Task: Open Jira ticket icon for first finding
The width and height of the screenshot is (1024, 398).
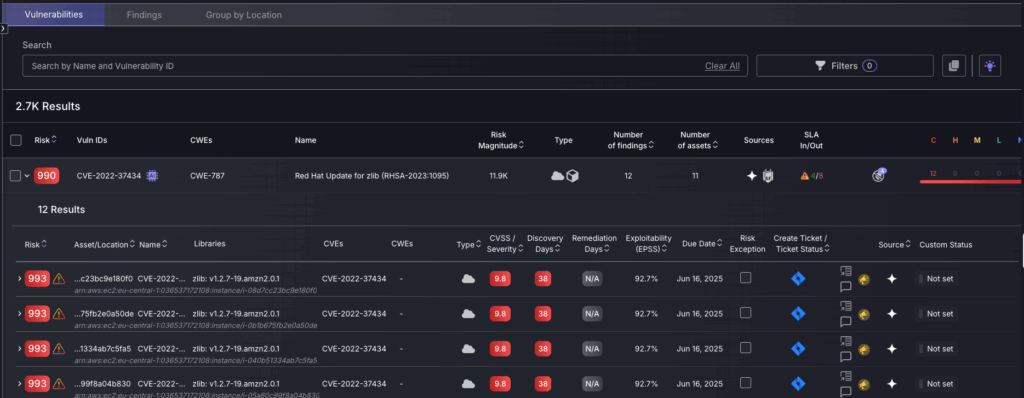Action: pos(797,279)
